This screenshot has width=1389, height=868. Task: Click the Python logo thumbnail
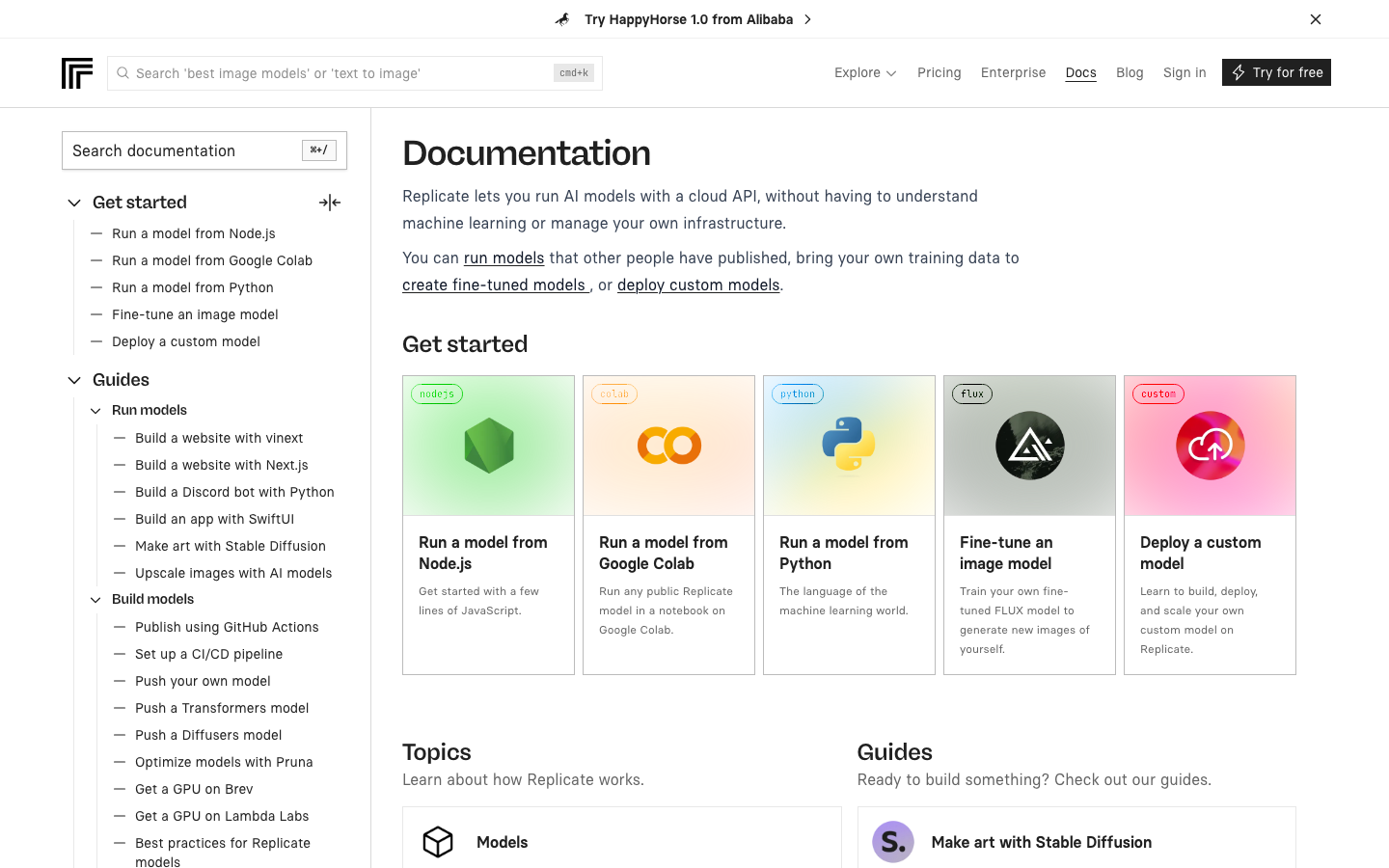849,445
